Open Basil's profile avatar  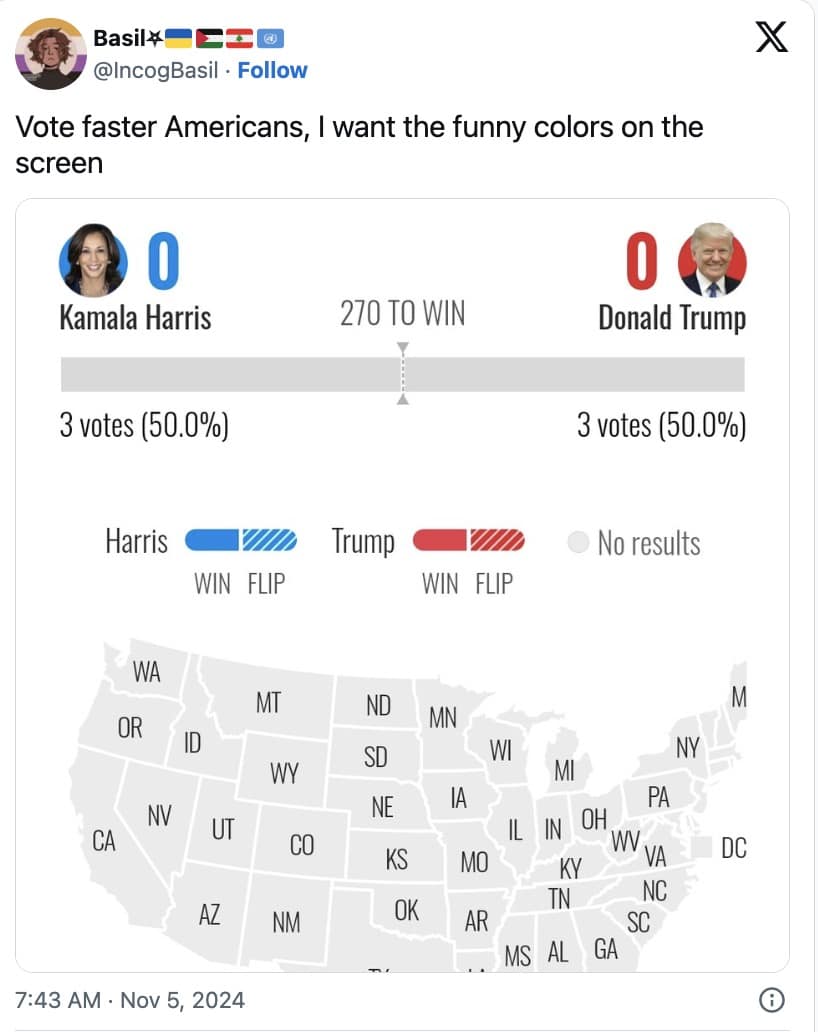(x=51, y=54)
